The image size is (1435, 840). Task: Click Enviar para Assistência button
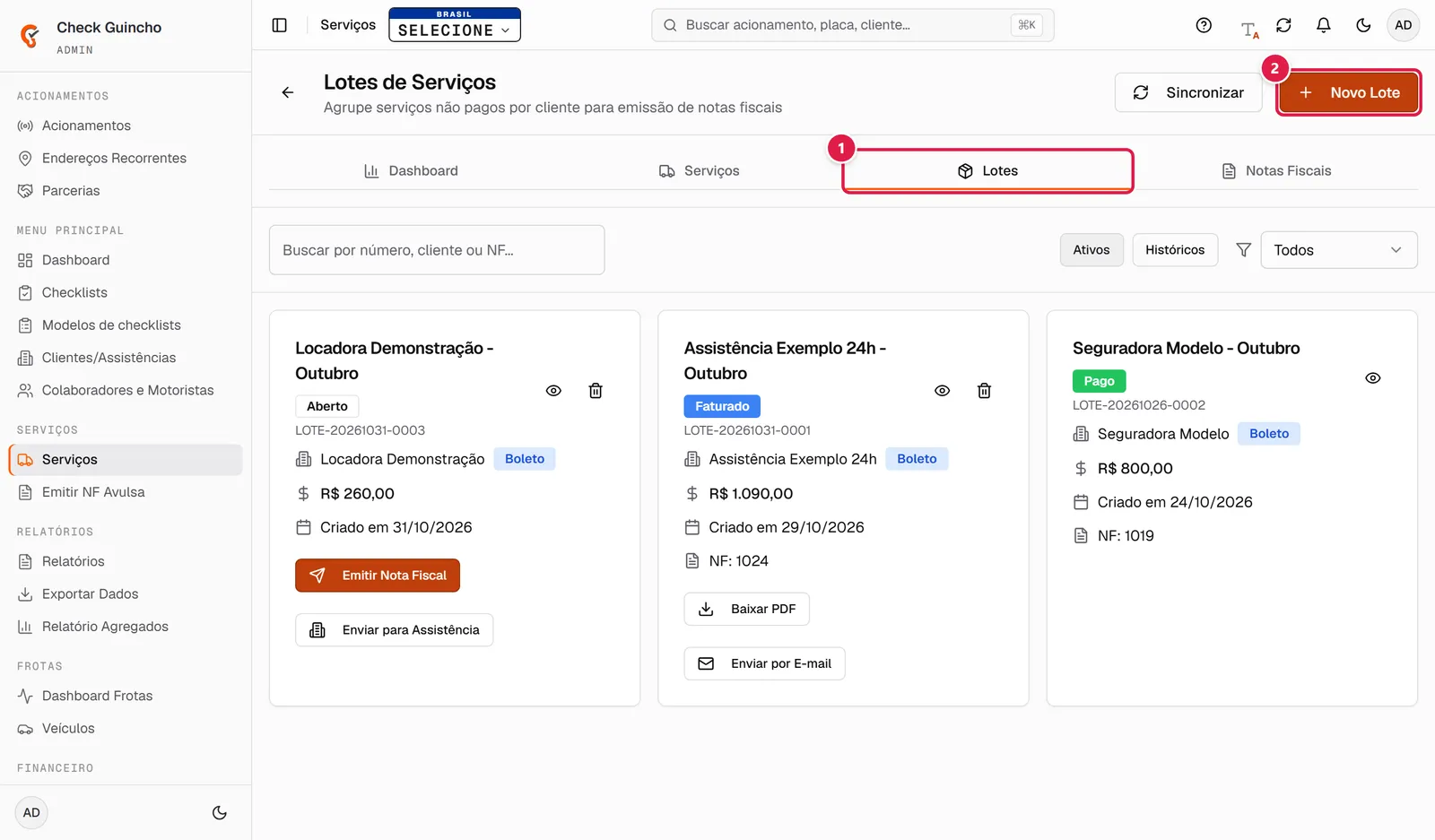tap(395, 630)
